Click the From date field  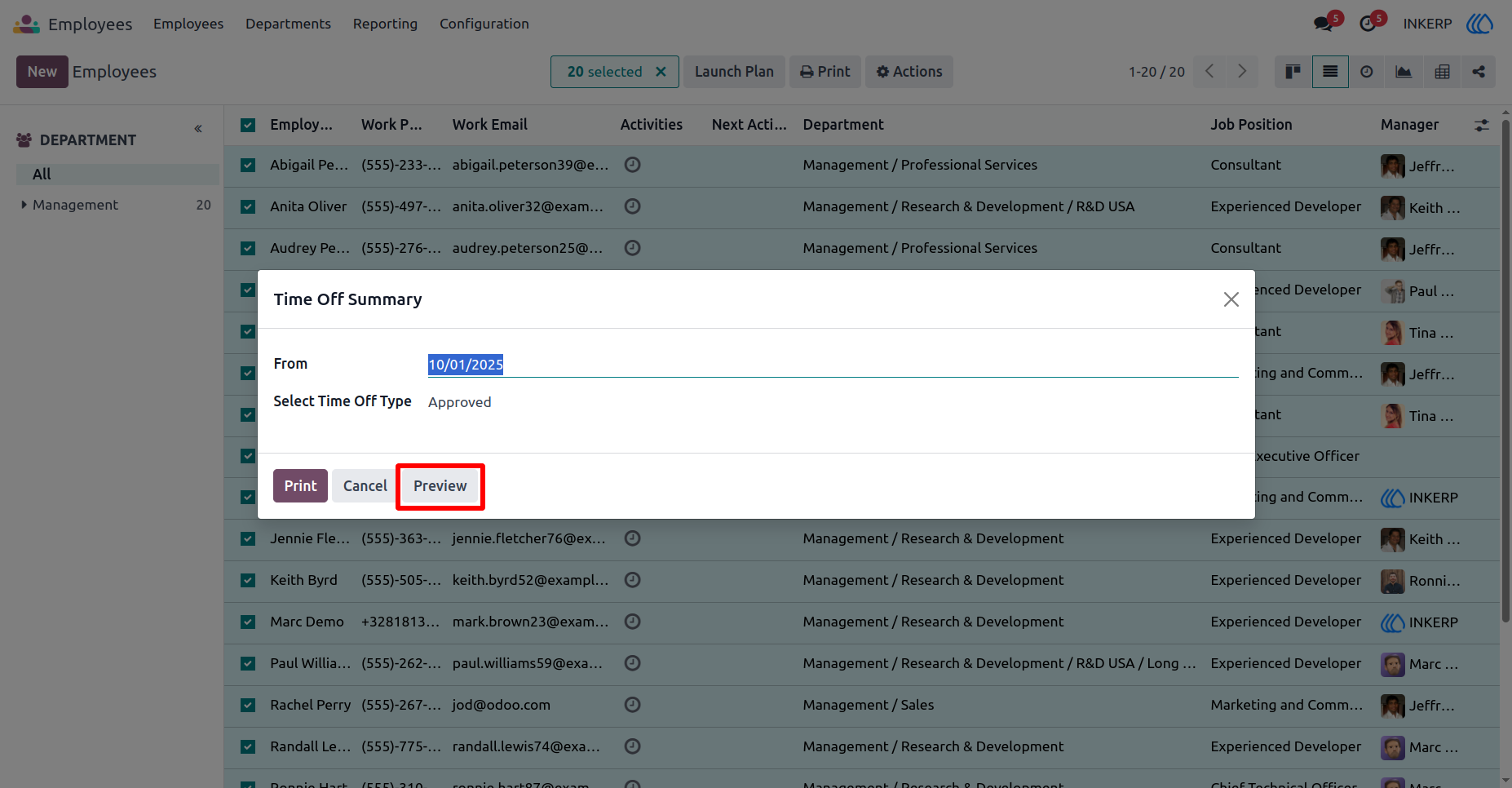(x=833, y=365)
